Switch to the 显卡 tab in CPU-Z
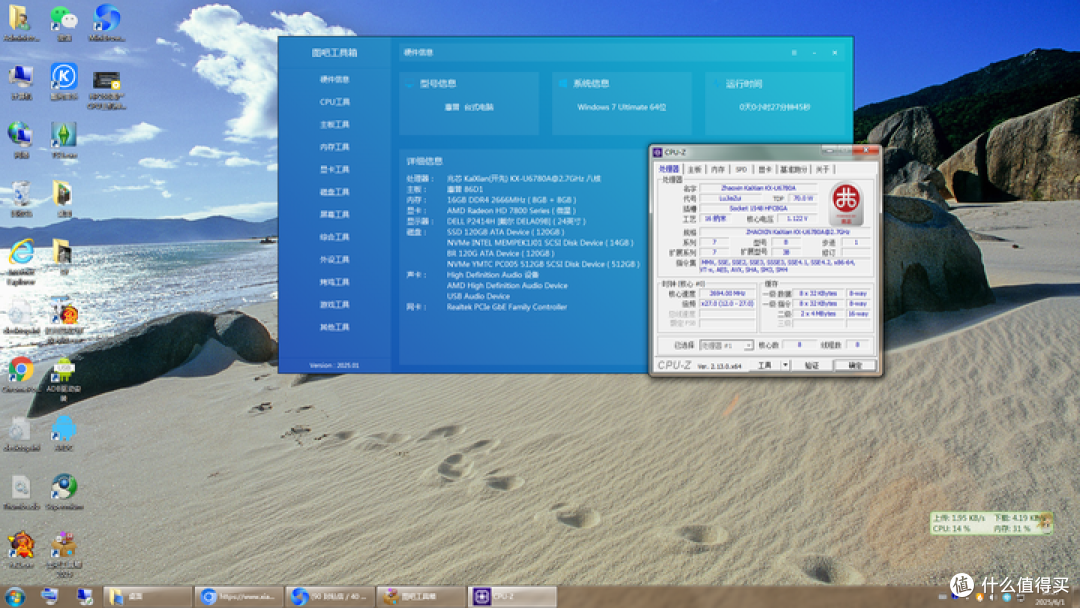 coord(765,169)
